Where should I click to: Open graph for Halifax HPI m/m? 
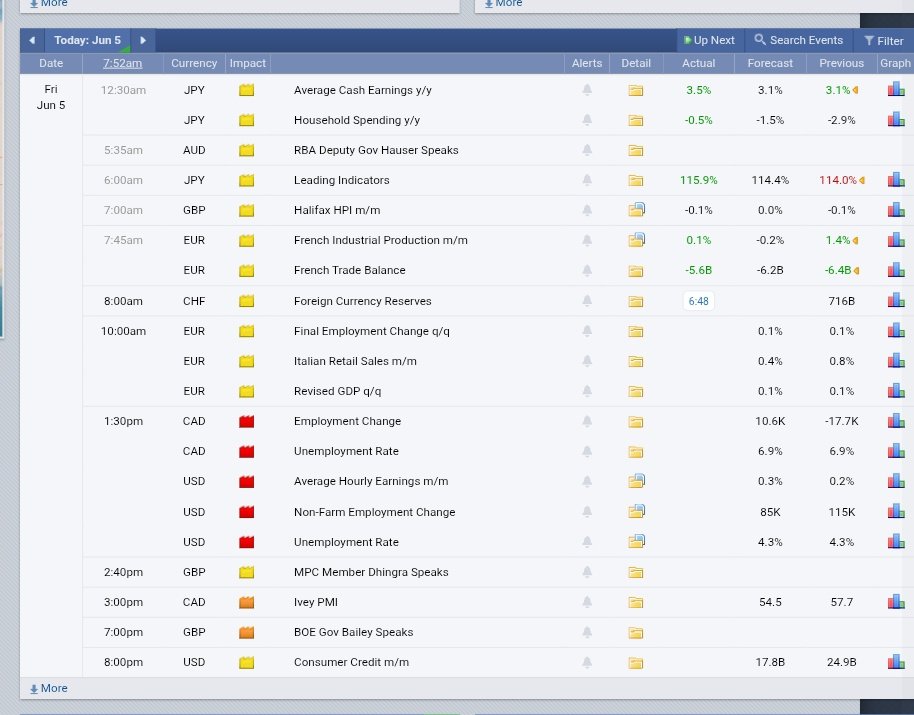click(x=896, y=209)
